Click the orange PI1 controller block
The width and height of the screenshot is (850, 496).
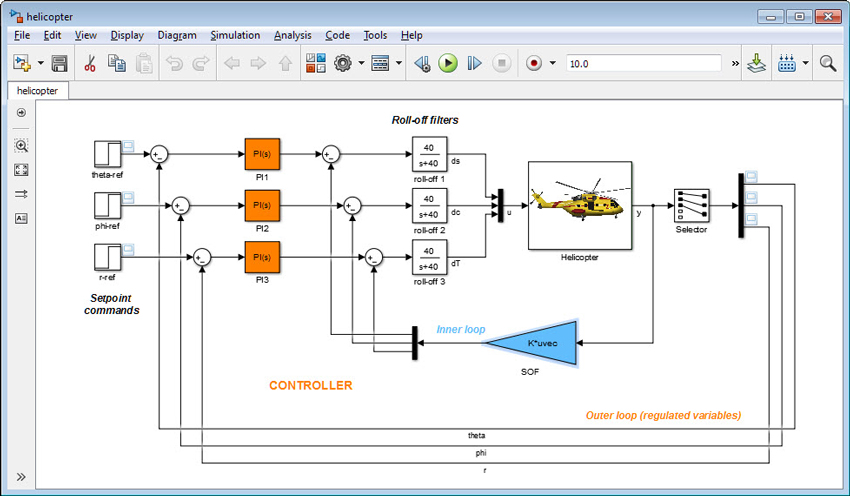pos(261,154)
